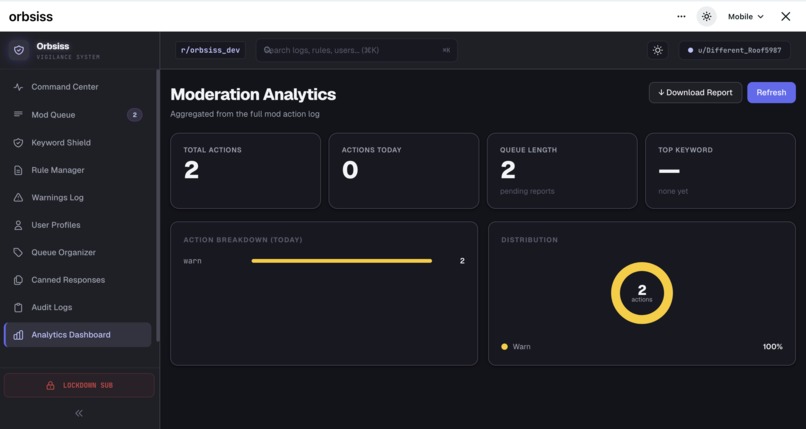Screen dimensions: 806x429
Task: Click the 'pending reports' caption
Action: click(527, 191)
